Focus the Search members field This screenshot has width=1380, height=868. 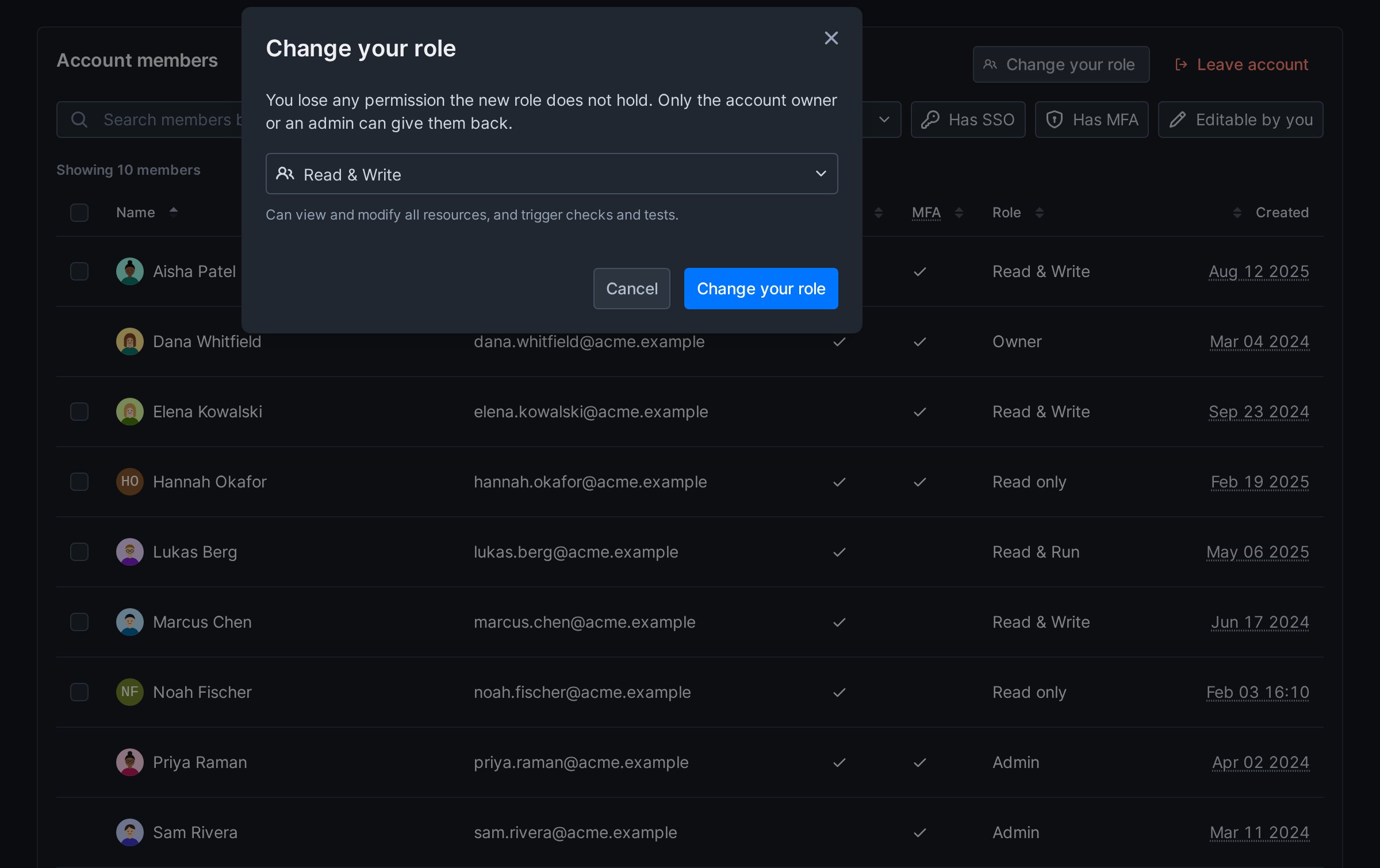click(149, 120)
